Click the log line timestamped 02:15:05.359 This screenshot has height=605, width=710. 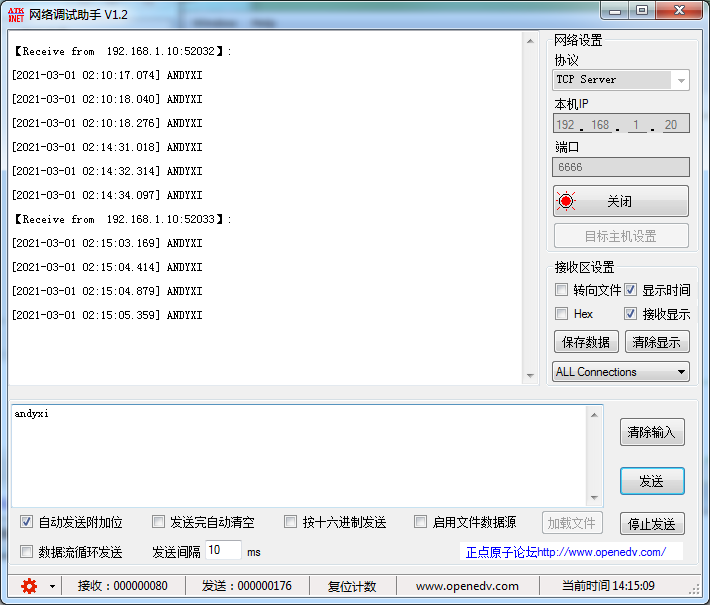[x=107, y=315]
